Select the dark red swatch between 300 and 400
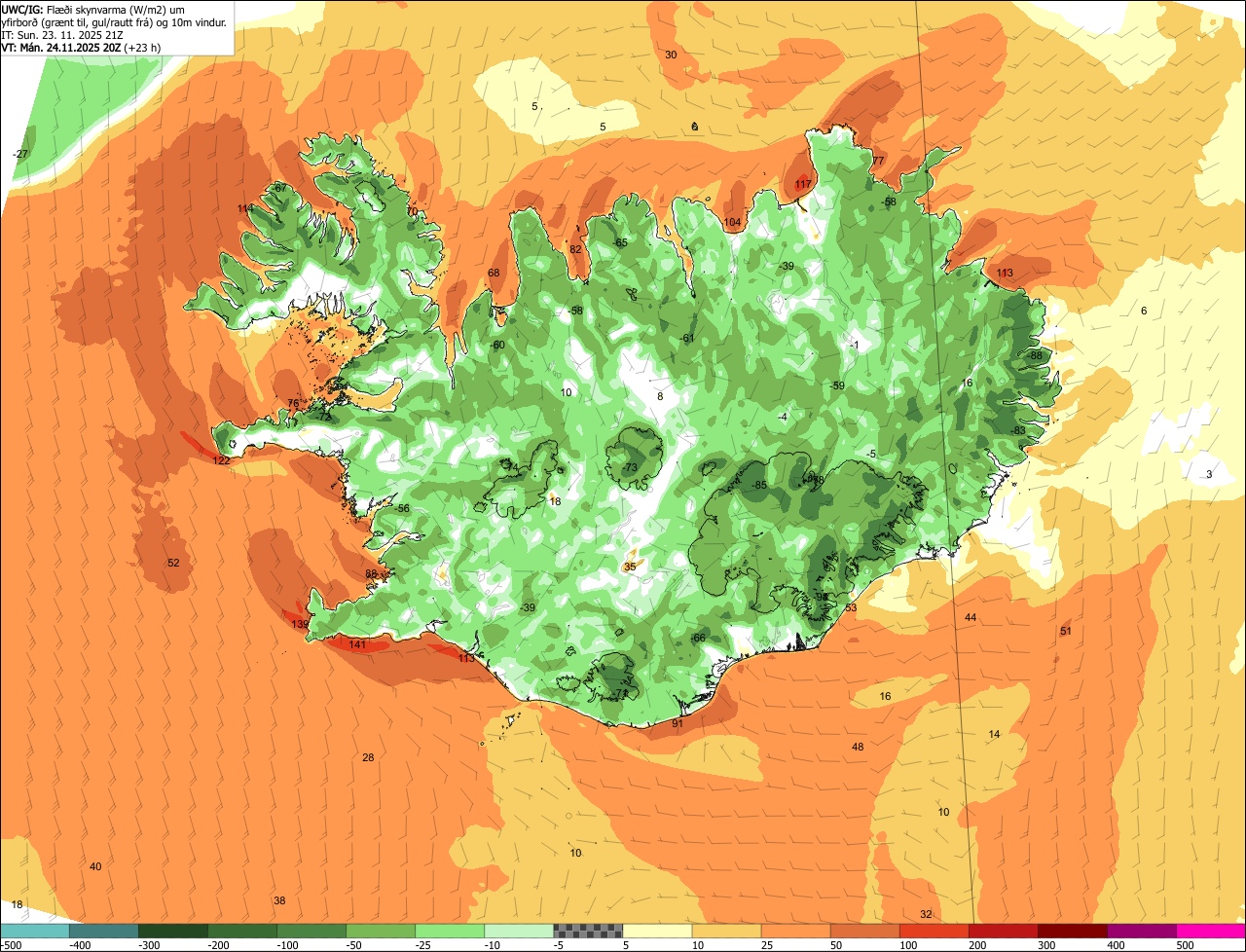This screenshot has width=1246, height=952. [x=1073, y=931]
